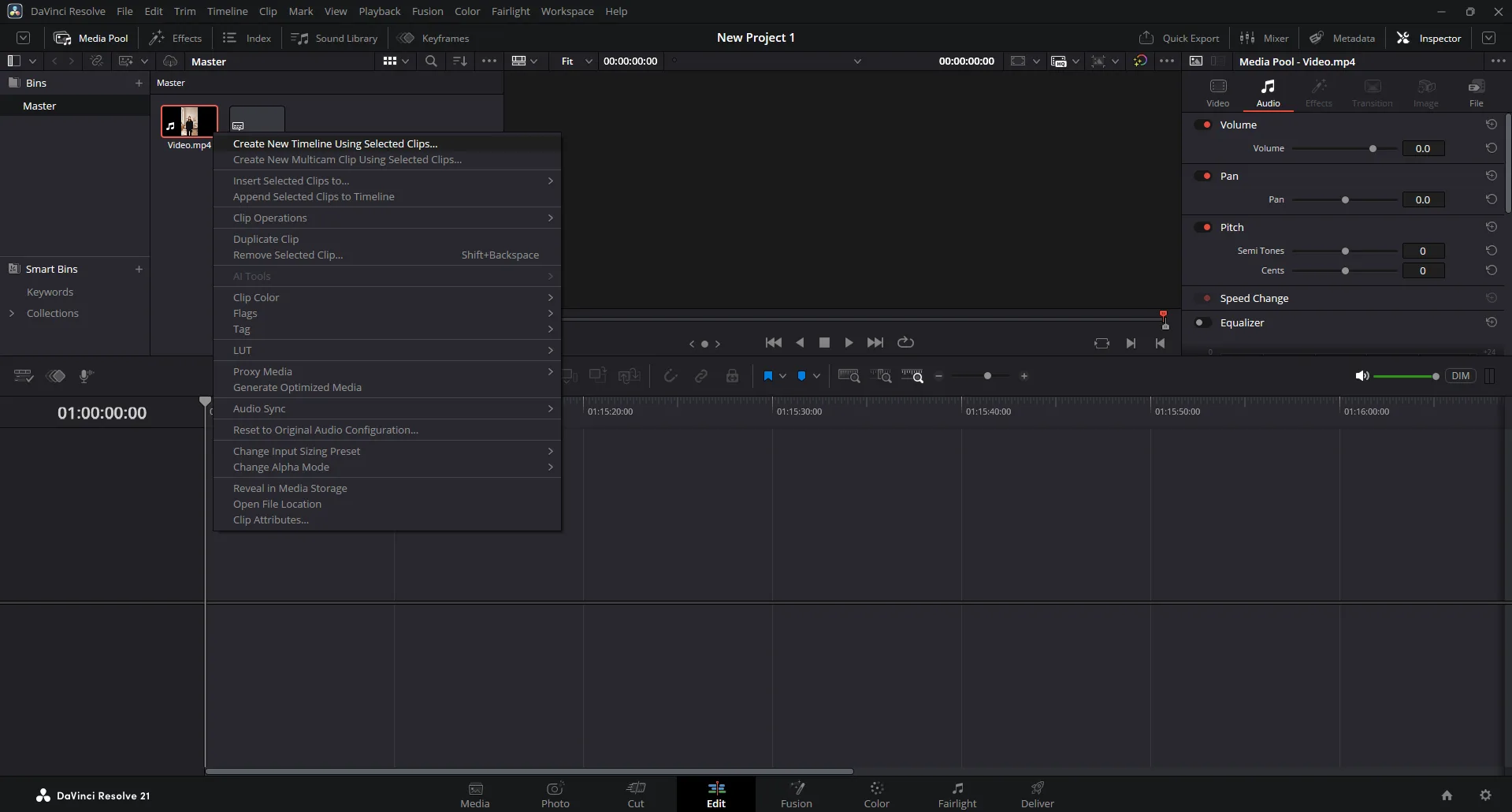This screenshot has height=812, width=1512.
Task: Switch to the Color page
Action: pos(876,795)
